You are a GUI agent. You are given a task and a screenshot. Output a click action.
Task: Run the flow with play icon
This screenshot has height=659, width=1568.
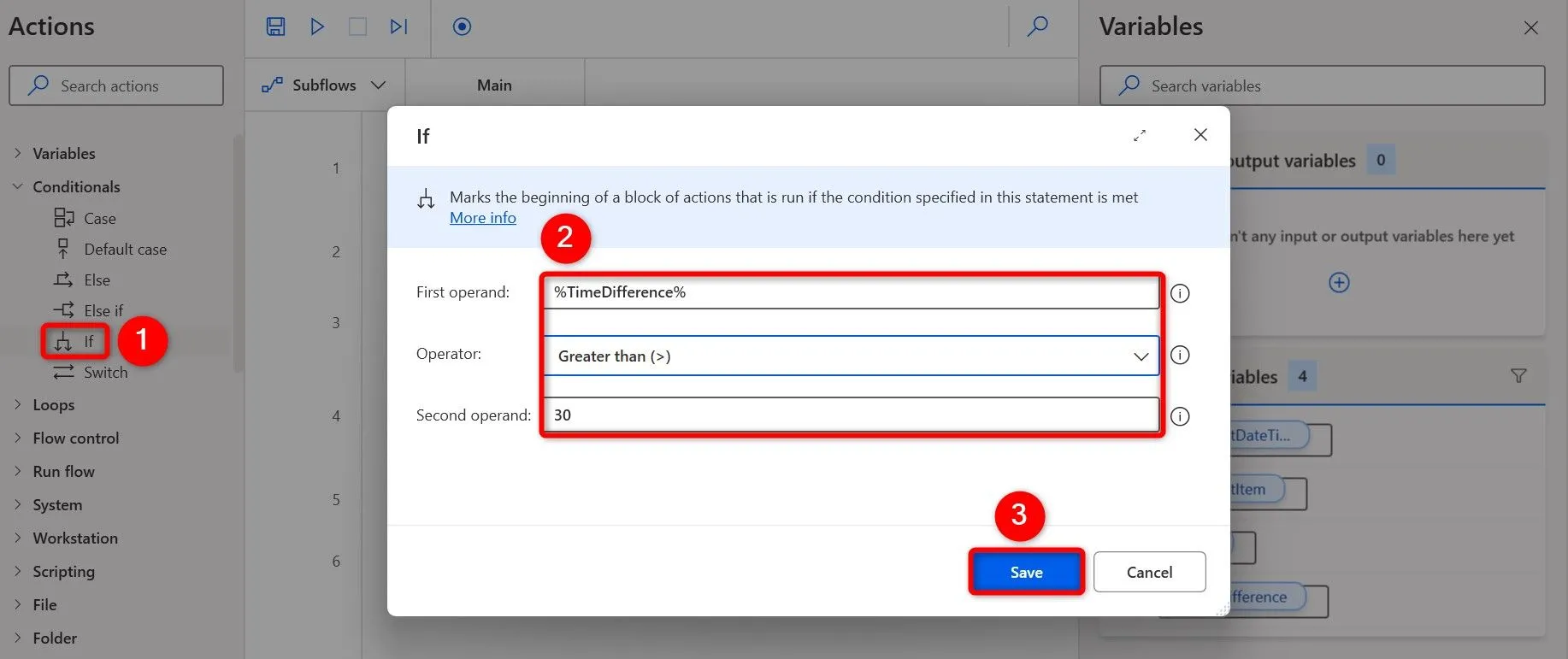[x=317, y=26]
